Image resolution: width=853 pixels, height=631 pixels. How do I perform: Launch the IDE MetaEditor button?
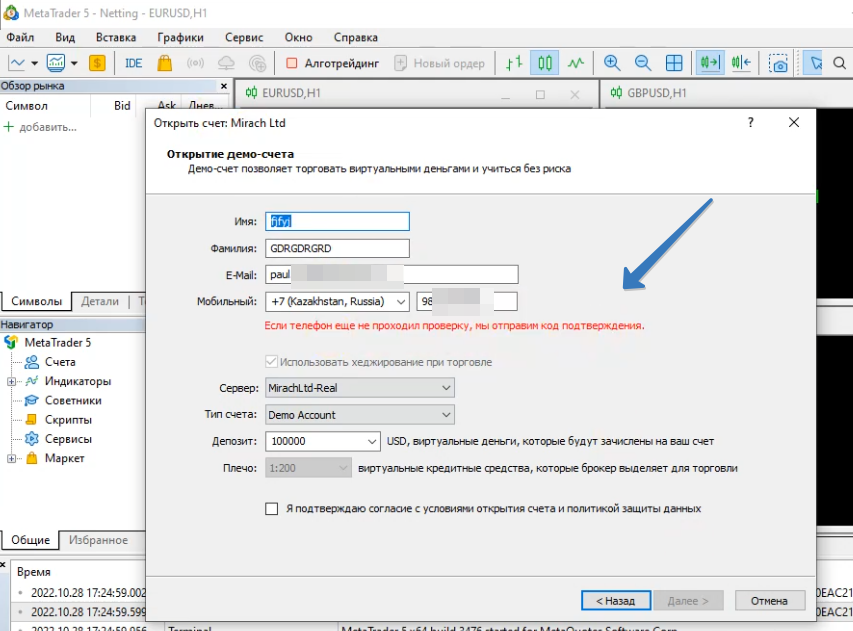(x=133, y=63)
